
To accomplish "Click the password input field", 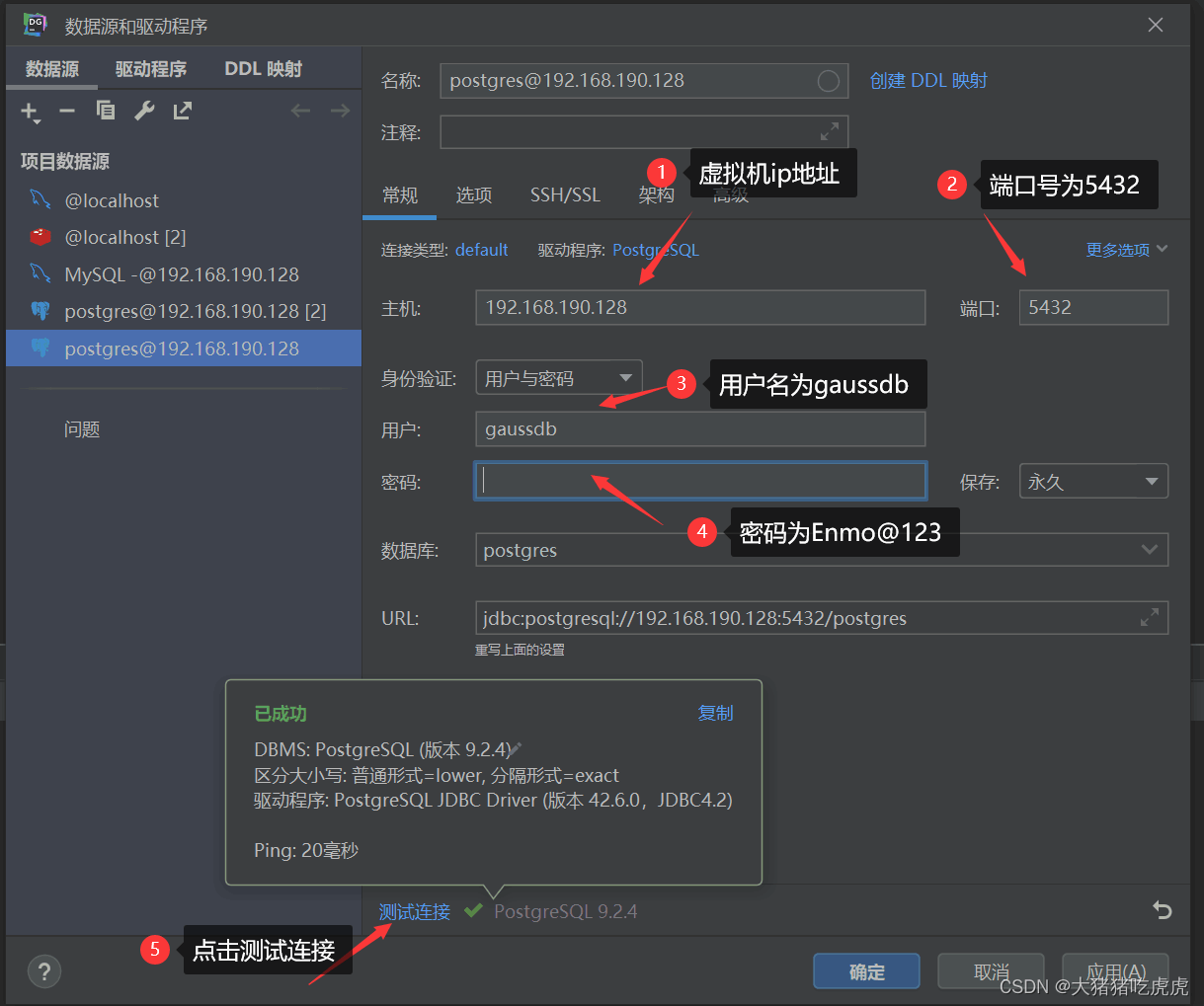I will (699, 481).
